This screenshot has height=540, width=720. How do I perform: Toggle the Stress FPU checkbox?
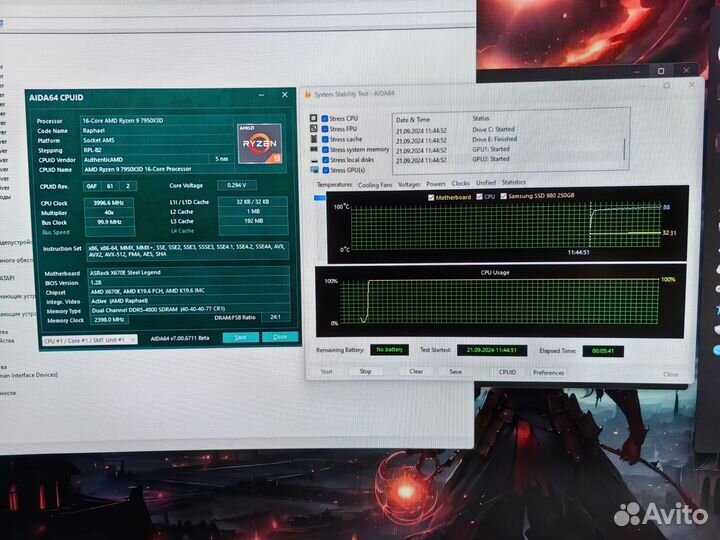click(x=325, y=129)
